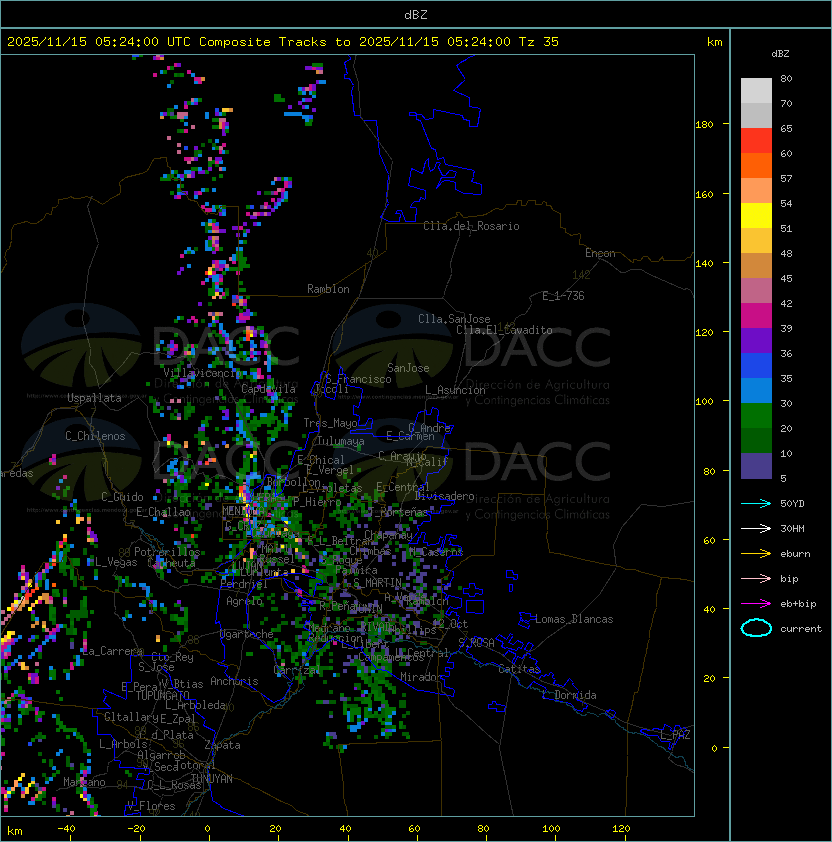
Task: Click the 'Tulumaya' map label
Action: click(x=341, y=441)
